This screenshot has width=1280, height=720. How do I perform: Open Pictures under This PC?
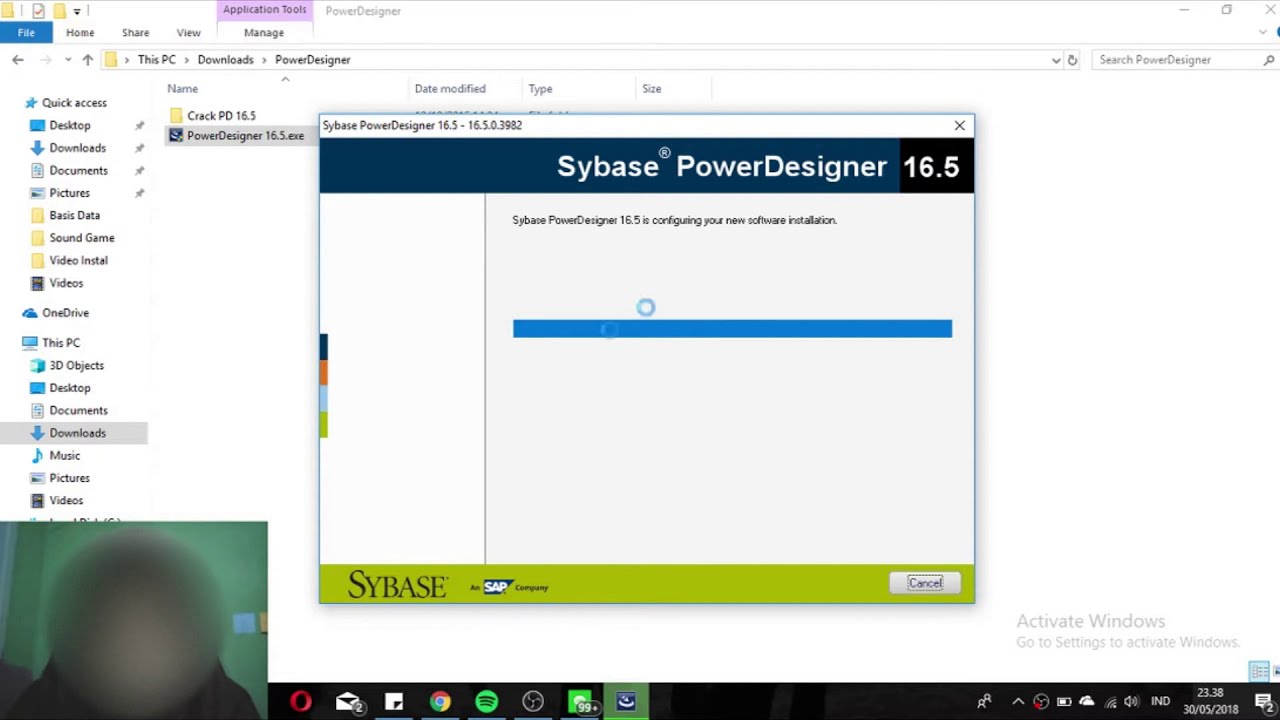pyautogui.click(x=69, y=478)
